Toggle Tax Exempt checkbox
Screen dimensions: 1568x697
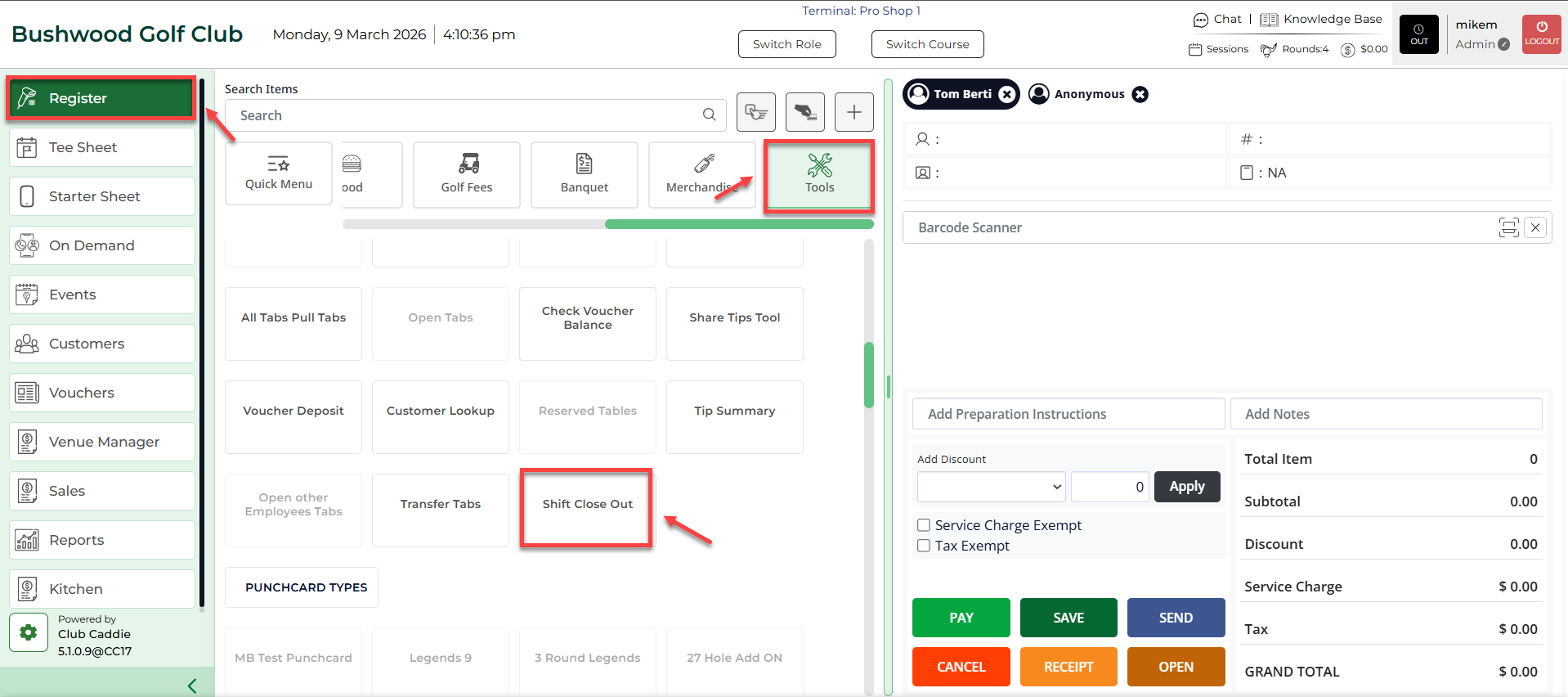pos(924,546)
